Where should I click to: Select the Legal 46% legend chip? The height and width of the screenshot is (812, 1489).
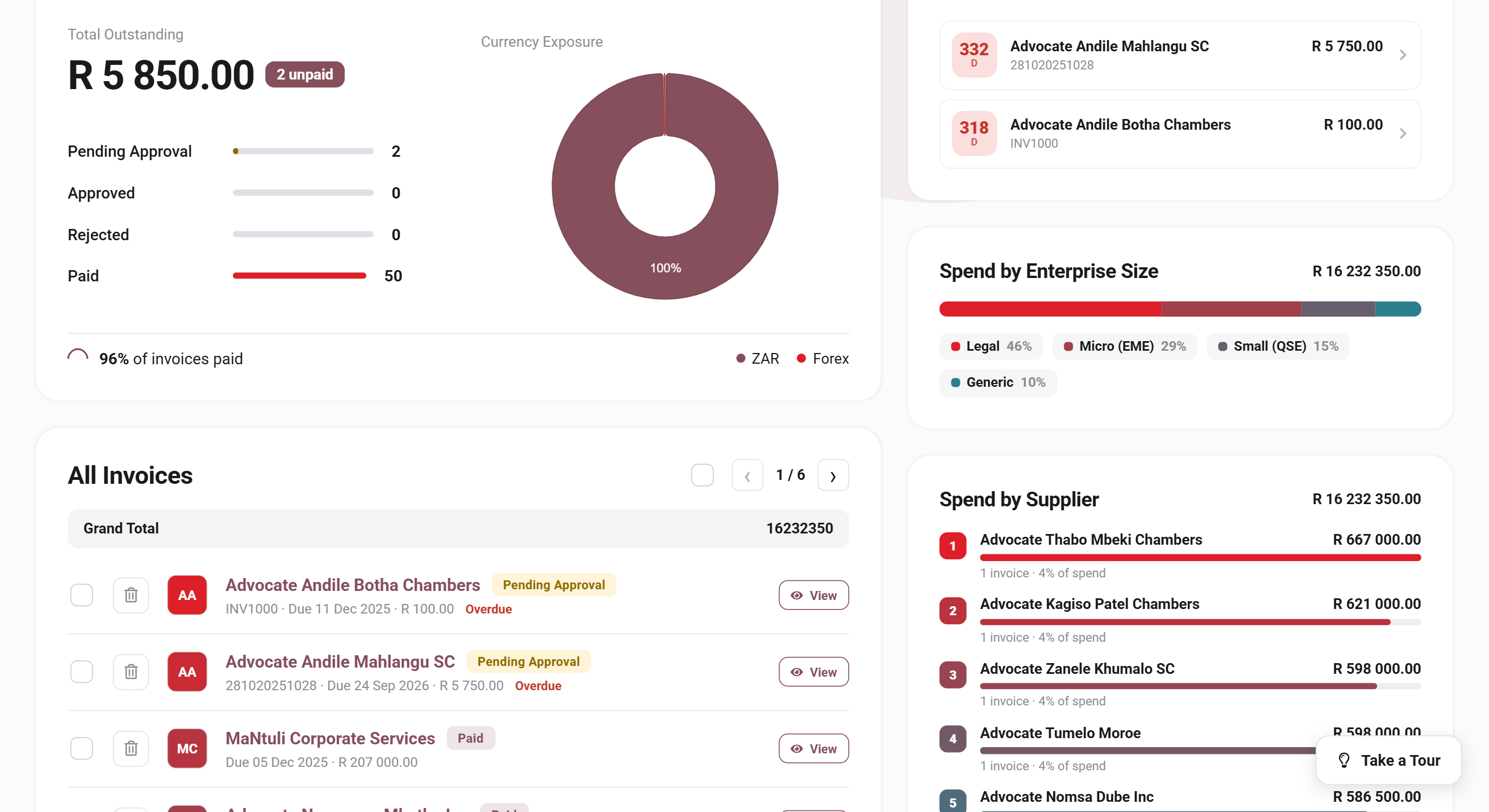point(991,346)
